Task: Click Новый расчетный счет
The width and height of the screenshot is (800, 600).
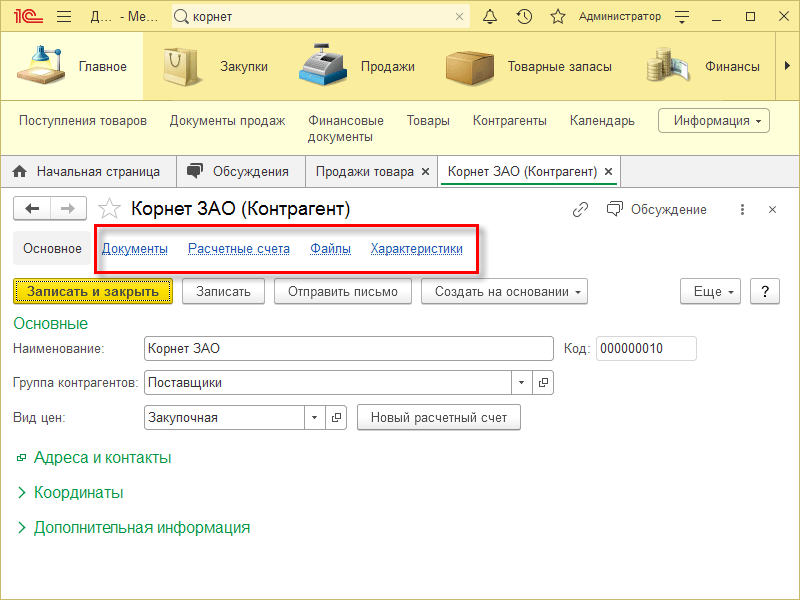Action: coord(439,417)
